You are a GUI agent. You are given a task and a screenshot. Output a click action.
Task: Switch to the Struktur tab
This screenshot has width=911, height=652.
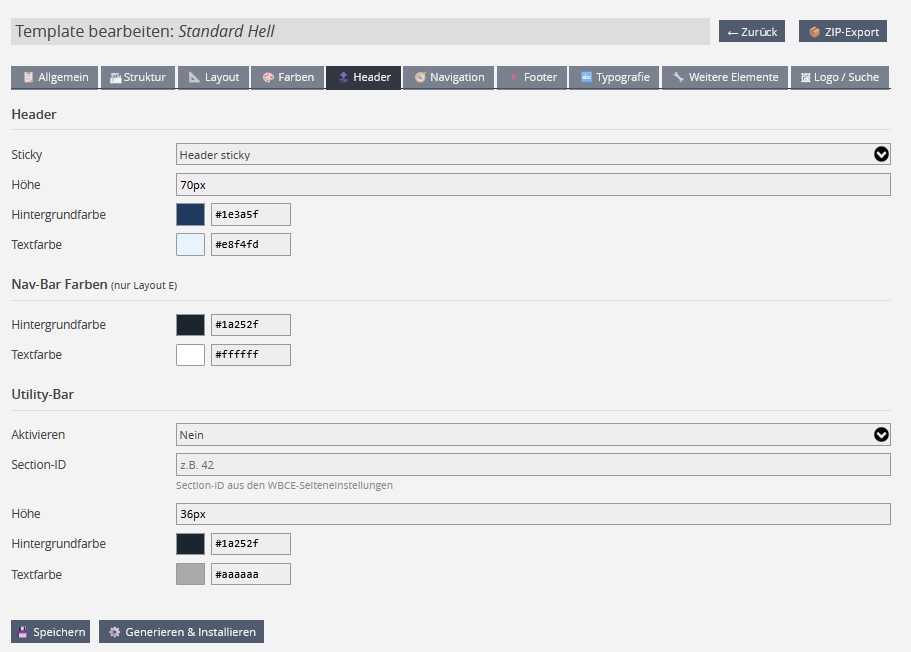[138, 77]
